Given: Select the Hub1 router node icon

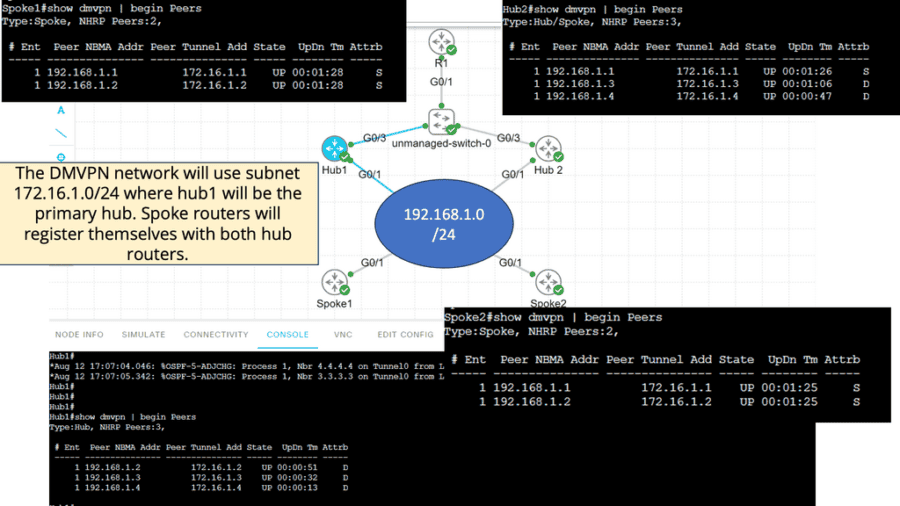Looking at the screenshot, I should click(335, 149).
